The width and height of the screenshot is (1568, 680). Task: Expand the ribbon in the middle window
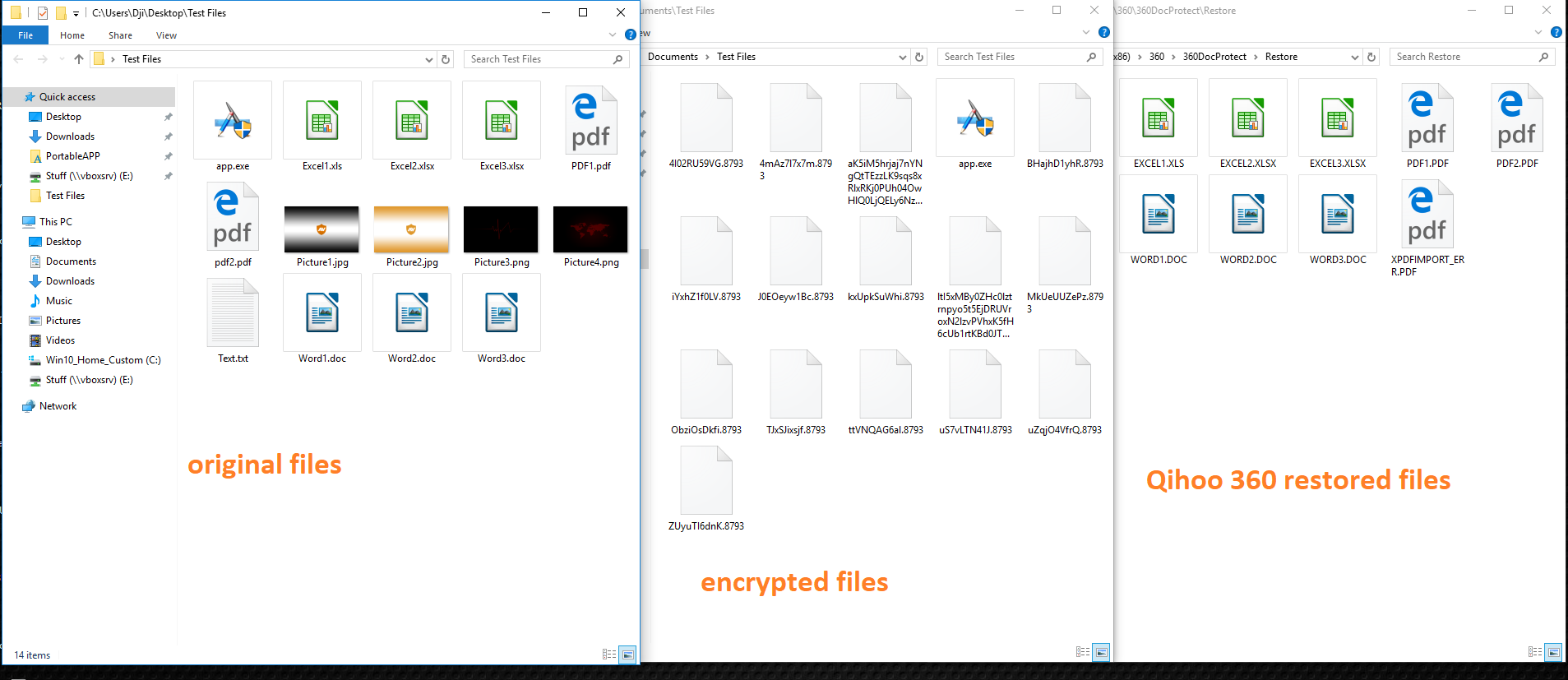point(1086,32)
